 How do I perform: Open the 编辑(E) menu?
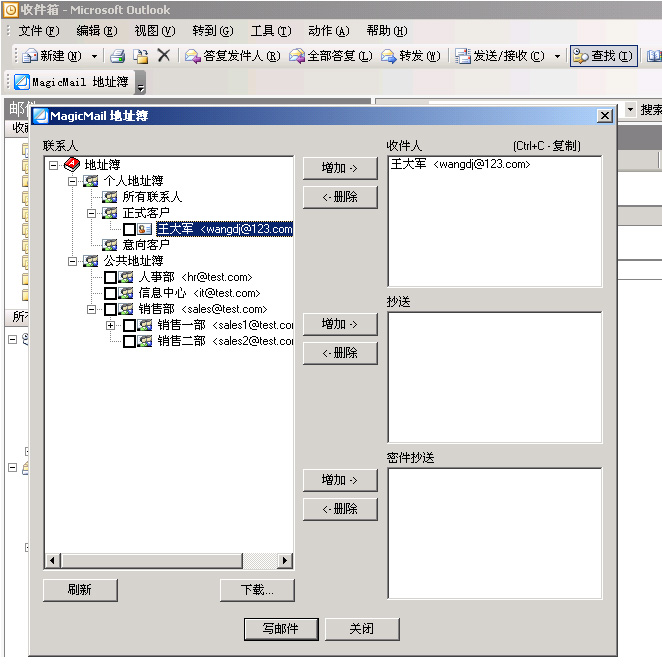coord(97,31)
